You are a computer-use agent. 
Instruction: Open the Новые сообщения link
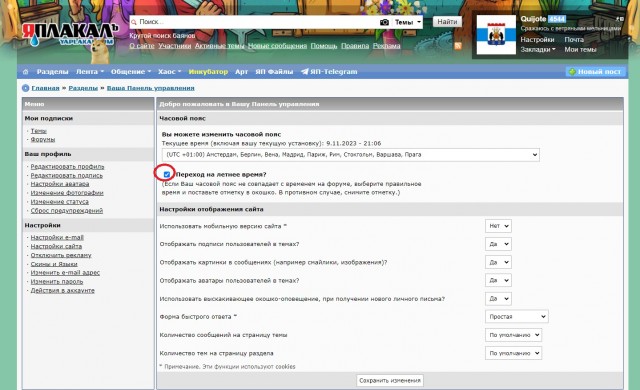point(277,46)
